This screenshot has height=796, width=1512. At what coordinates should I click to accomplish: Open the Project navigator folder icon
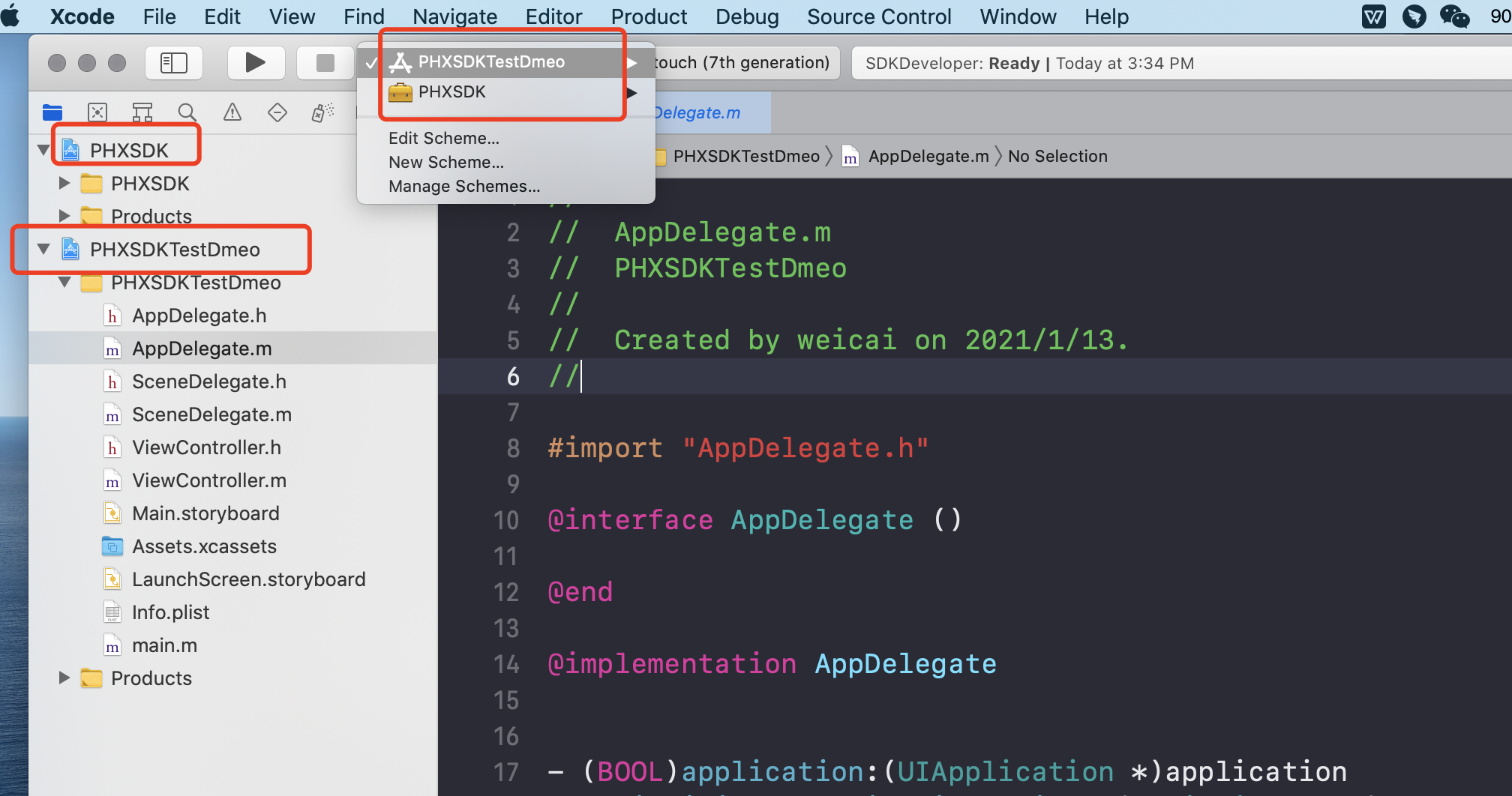click(52, 112)
